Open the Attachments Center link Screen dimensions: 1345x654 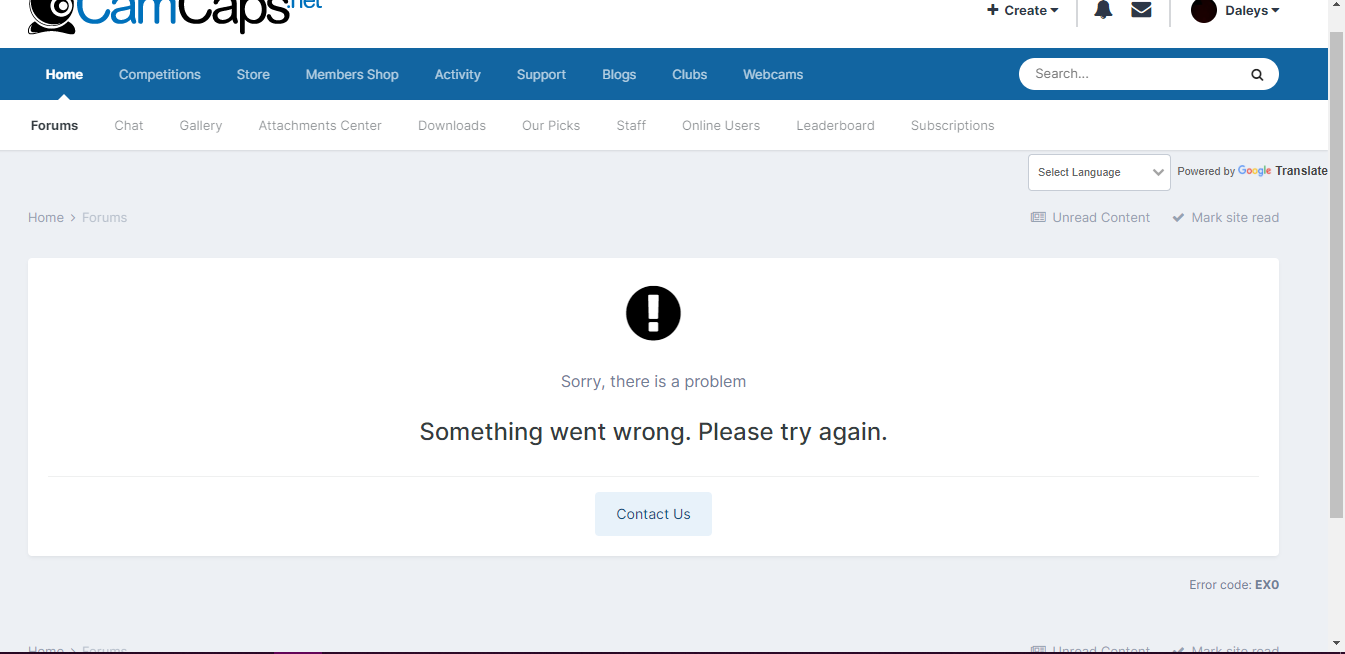point(320,125)
